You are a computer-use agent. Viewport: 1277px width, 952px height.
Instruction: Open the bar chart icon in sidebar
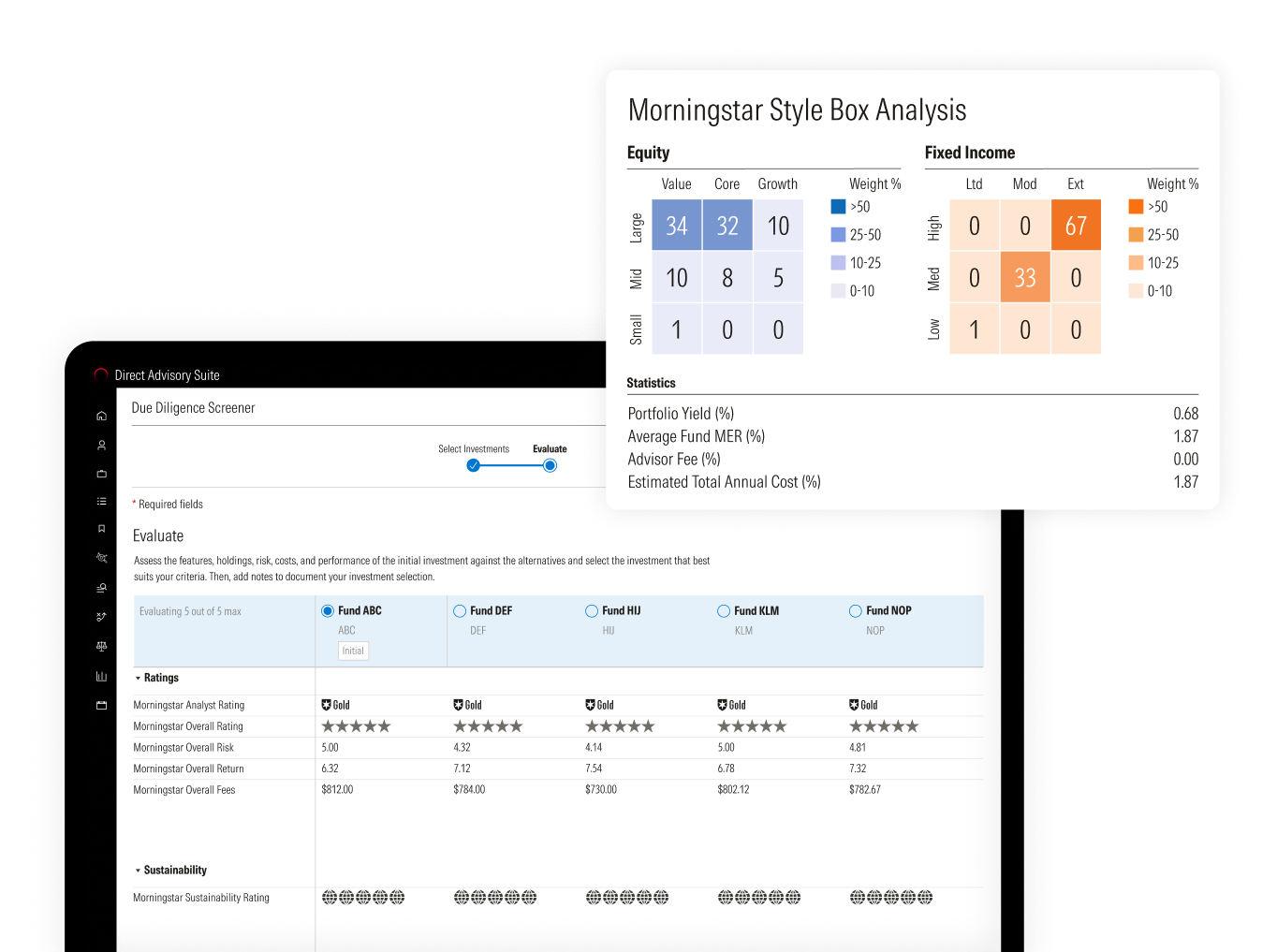(x=101, y=676)
